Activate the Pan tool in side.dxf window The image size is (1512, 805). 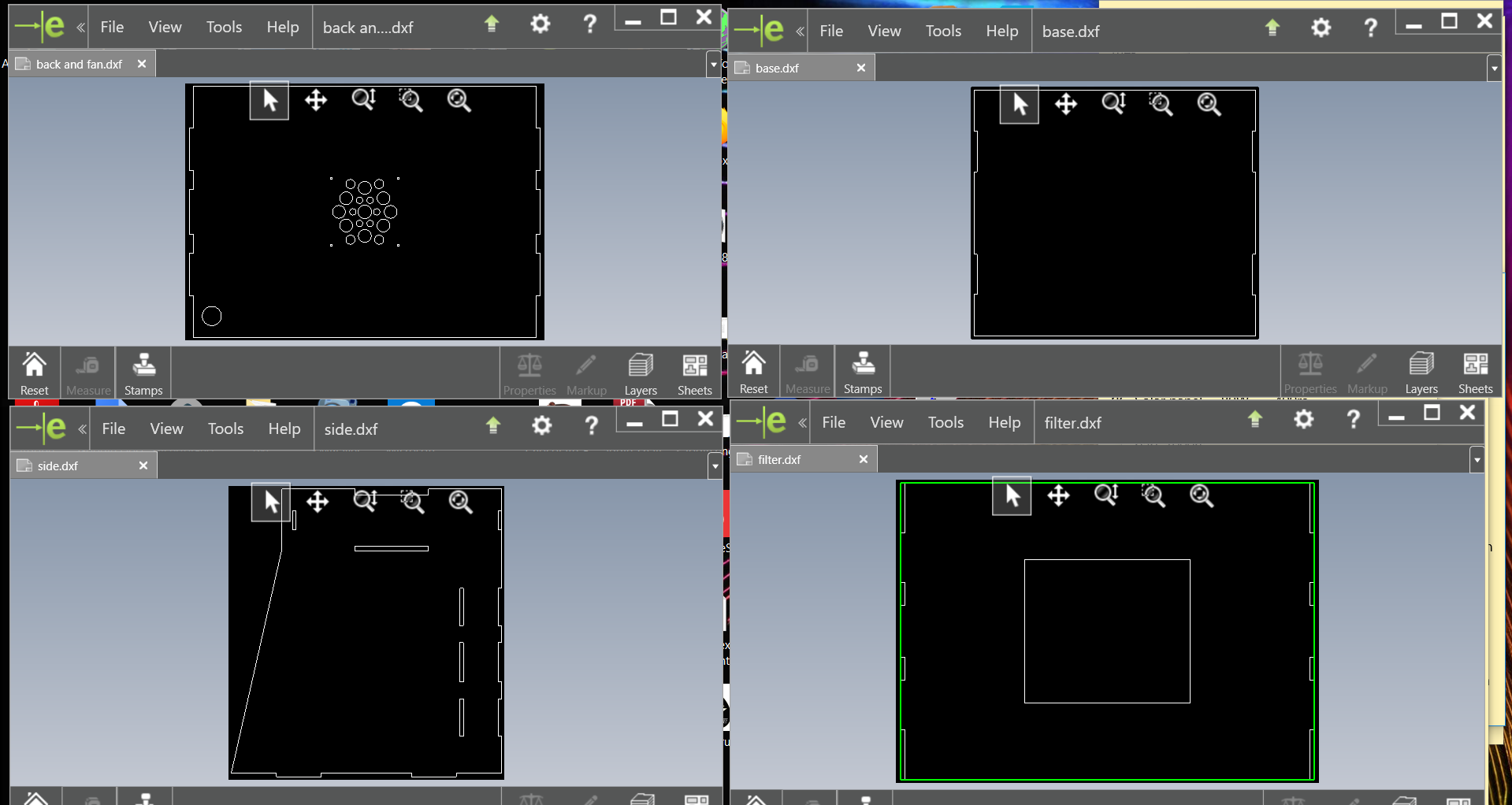(x=318, y=502)
